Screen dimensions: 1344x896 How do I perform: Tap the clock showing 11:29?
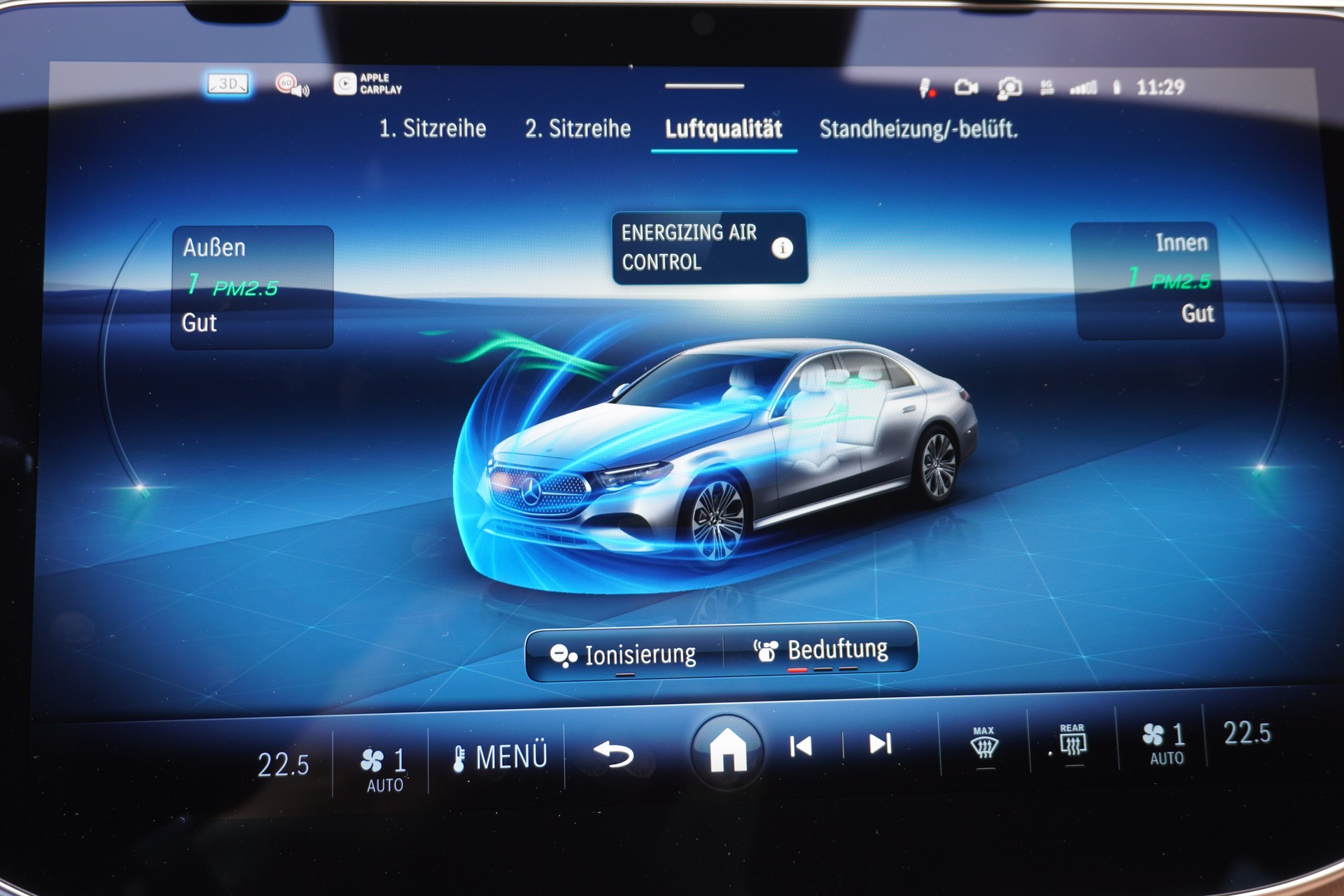click(x=1160, y=87)
